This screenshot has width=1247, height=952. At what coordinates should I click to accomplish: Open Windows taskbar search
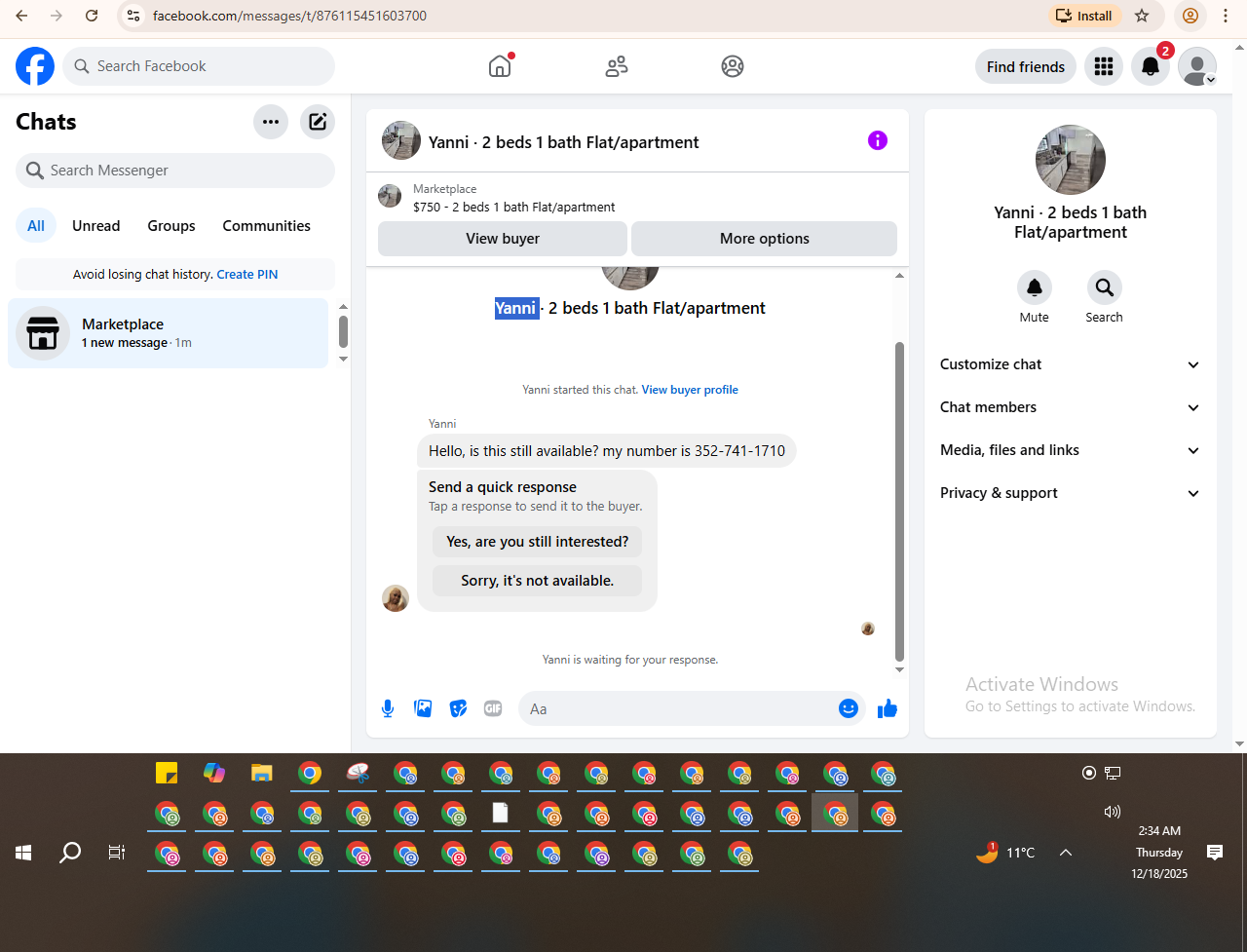70,853
